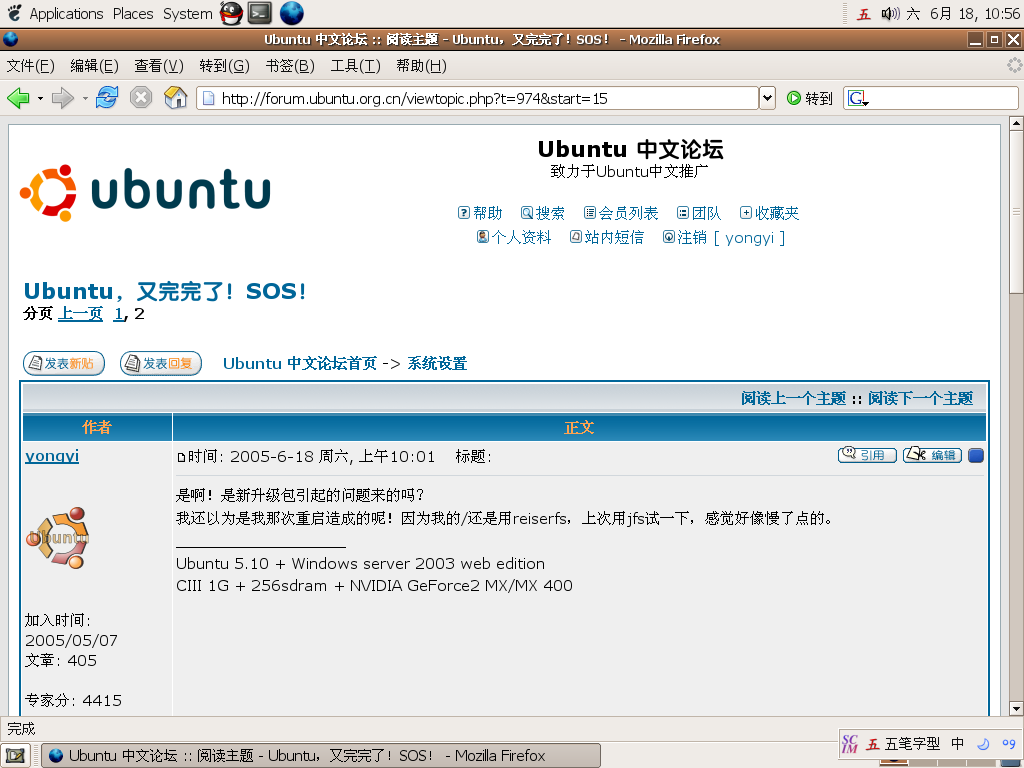Open the 会员列表 member list link
1024x768 pixels.
pos(620,213)
